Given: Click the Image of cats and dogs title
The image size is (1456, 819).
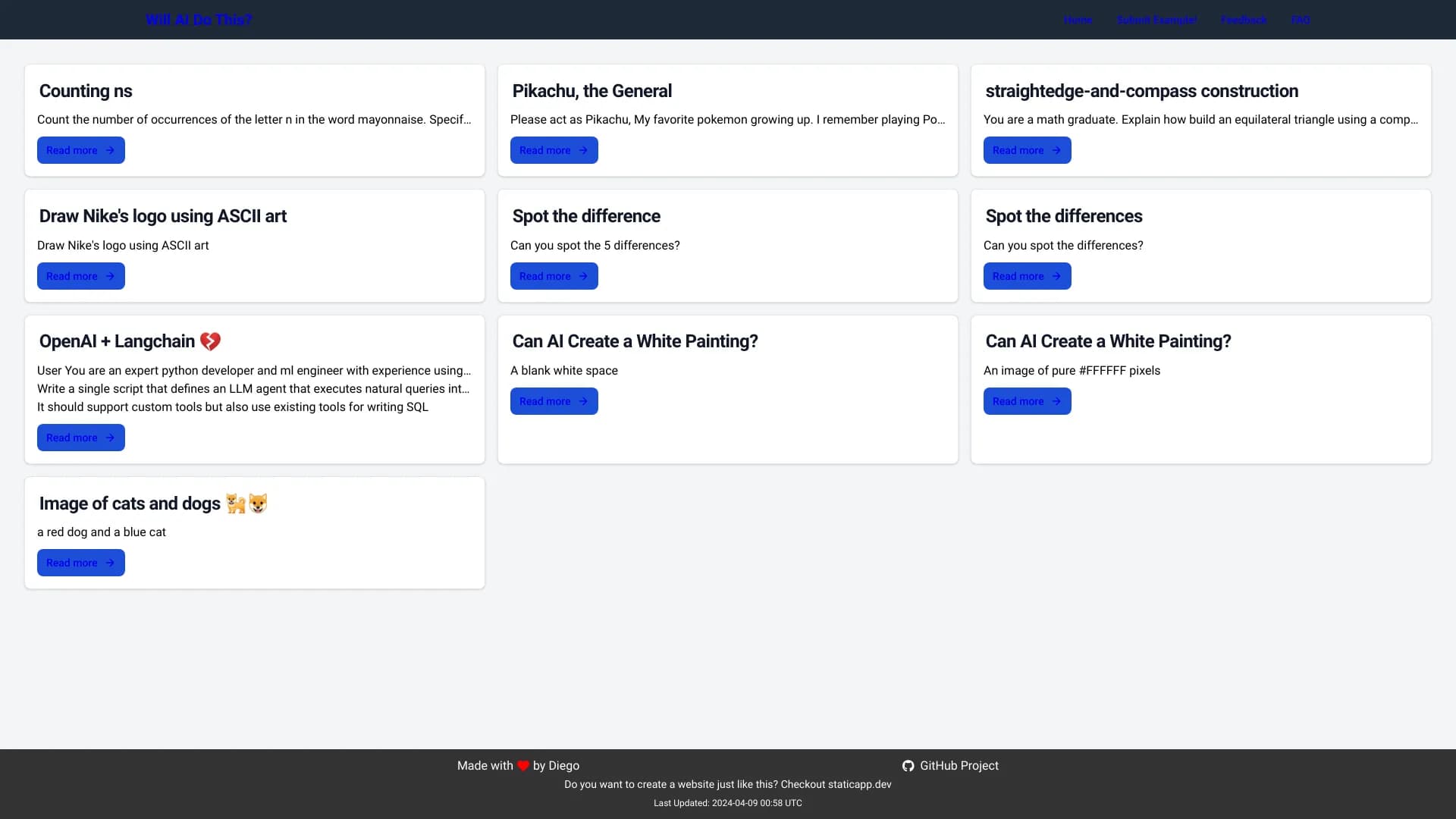Looking at the screenshot, I should tap(130, 504).
